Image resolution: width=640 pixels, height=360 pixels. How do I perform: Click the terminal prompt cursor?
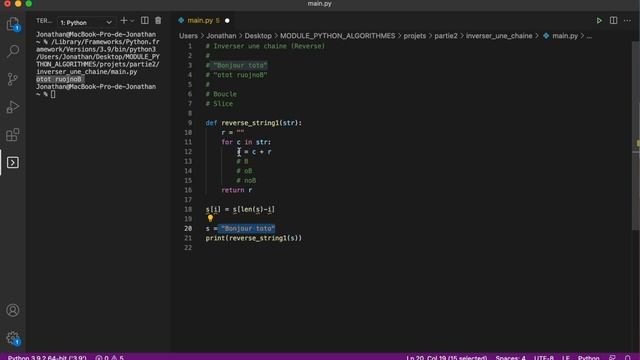pyautogui.click(x=53, y=94)
